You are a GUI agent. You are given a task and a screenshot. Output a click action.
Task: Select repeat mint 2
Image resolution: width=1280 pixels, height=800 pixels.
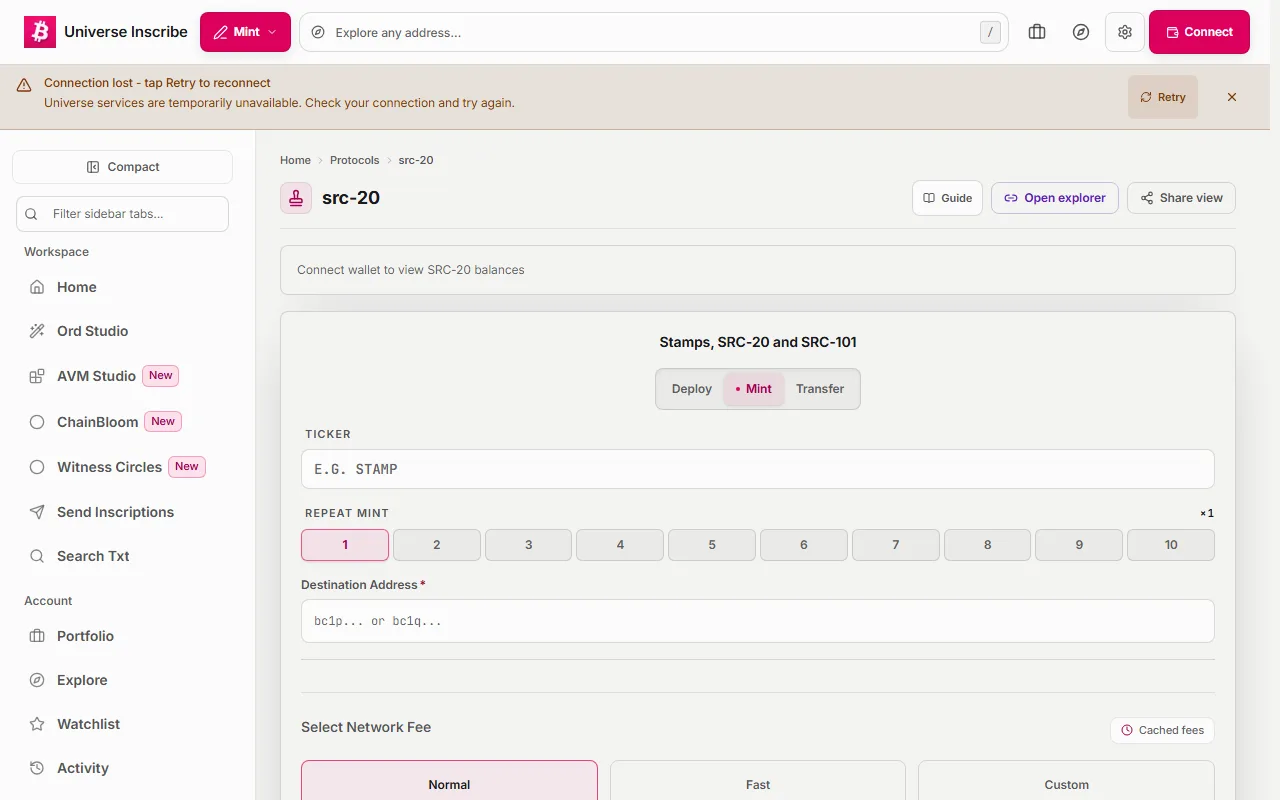[x=437, y=545]
